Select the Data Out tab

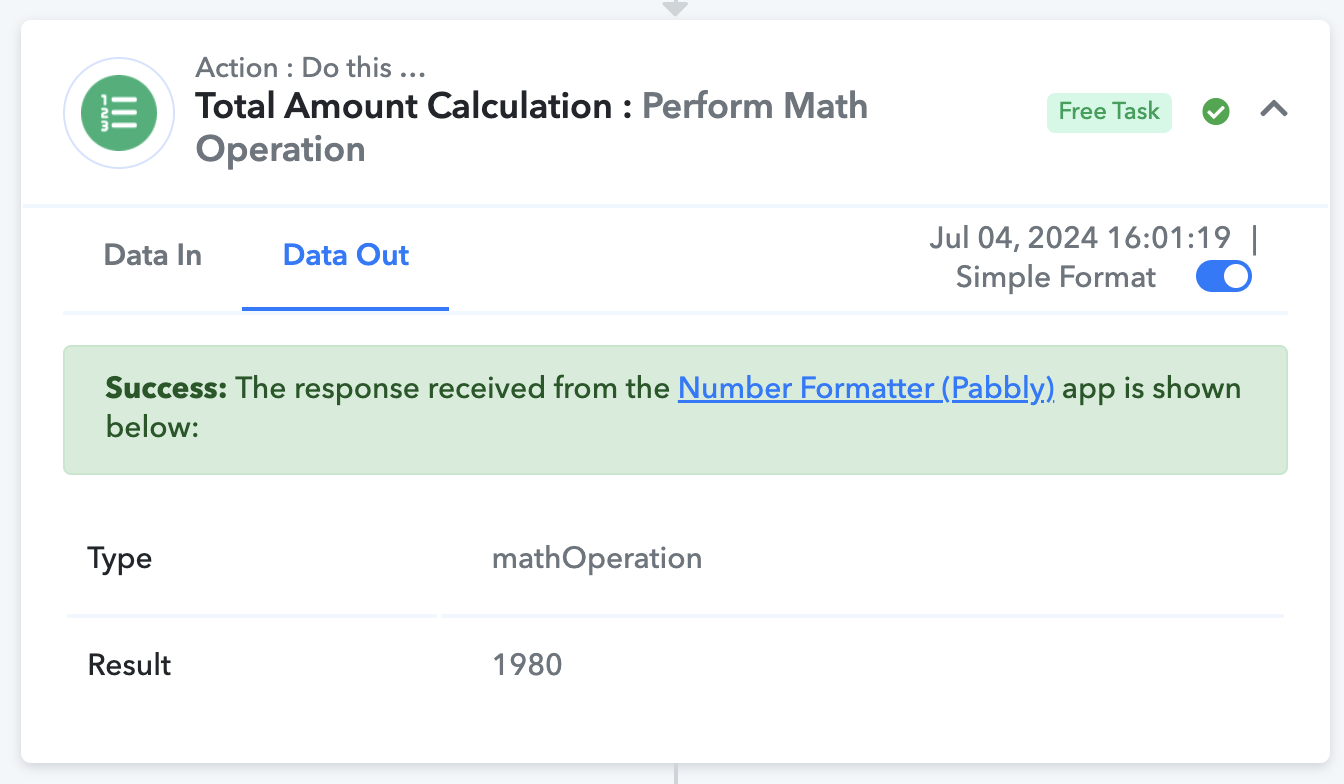pos(346,256)
